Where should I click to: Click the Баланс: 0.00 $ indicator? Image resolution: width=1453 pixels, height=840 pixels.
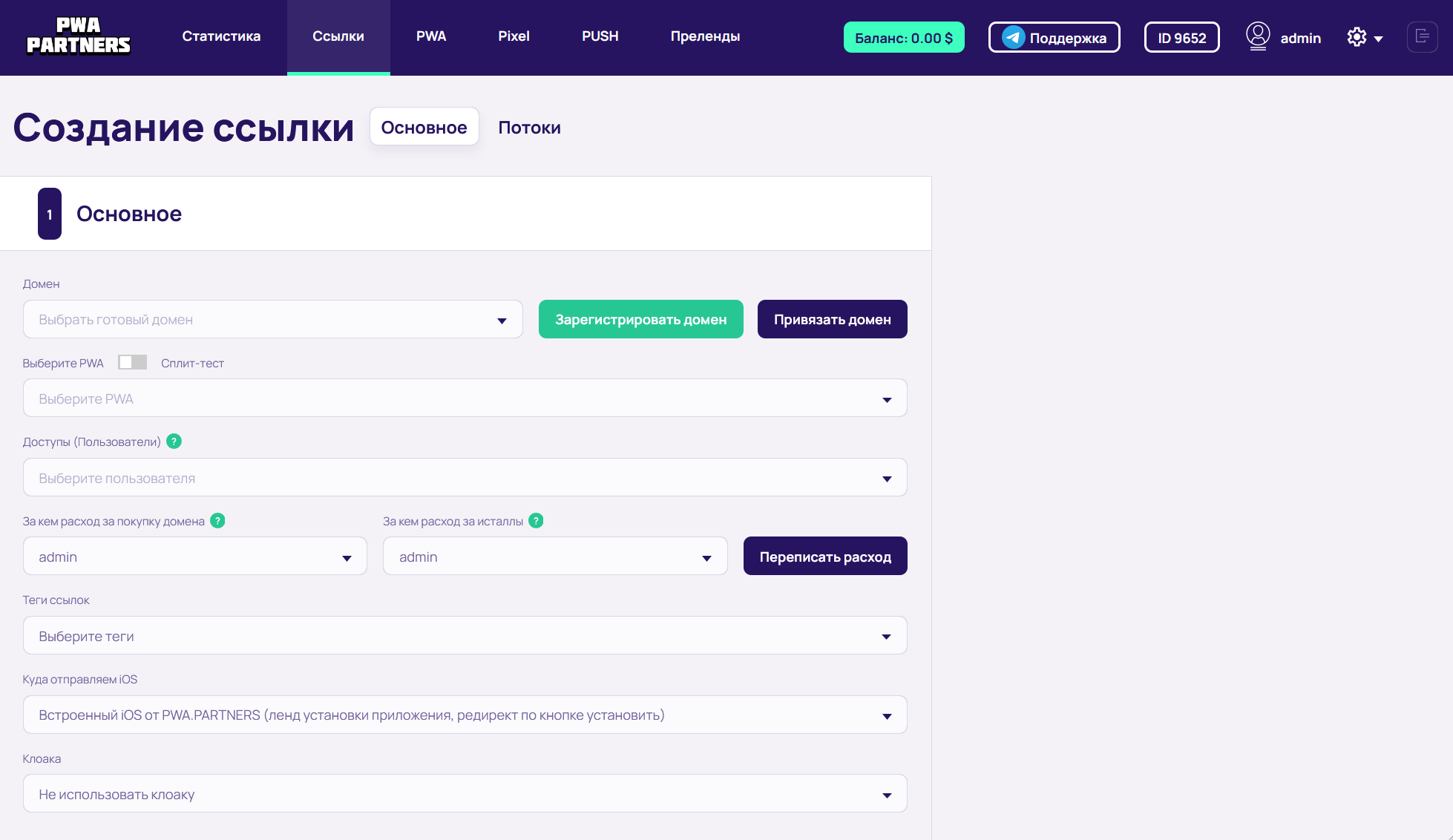[x=903, y=38]
